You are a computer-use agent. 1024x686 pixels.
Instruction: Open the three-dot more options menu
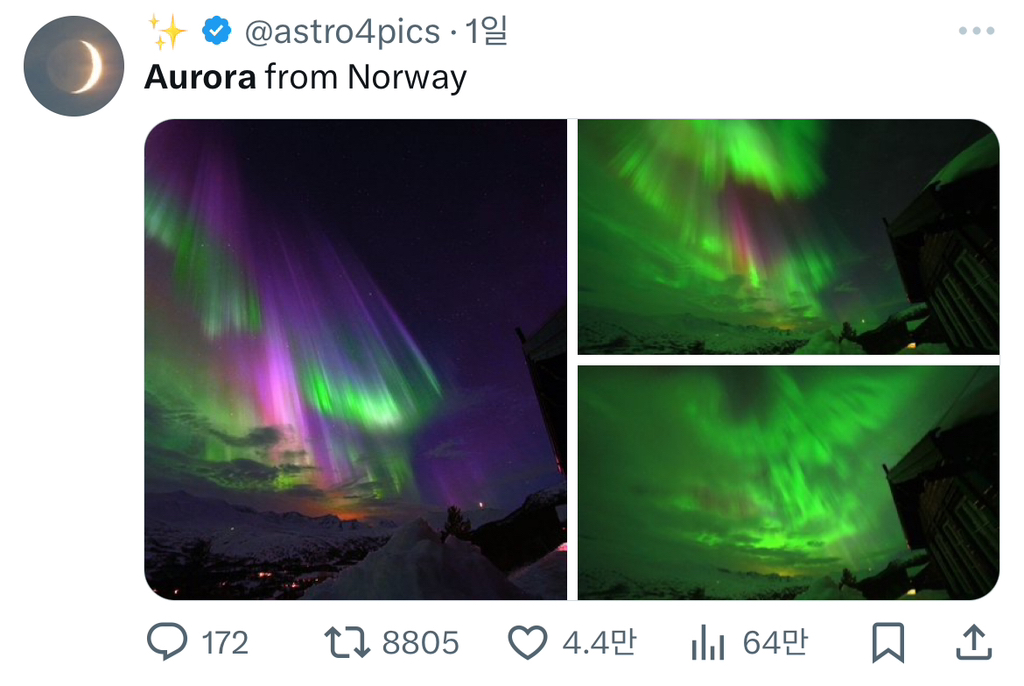coord(976,31)
